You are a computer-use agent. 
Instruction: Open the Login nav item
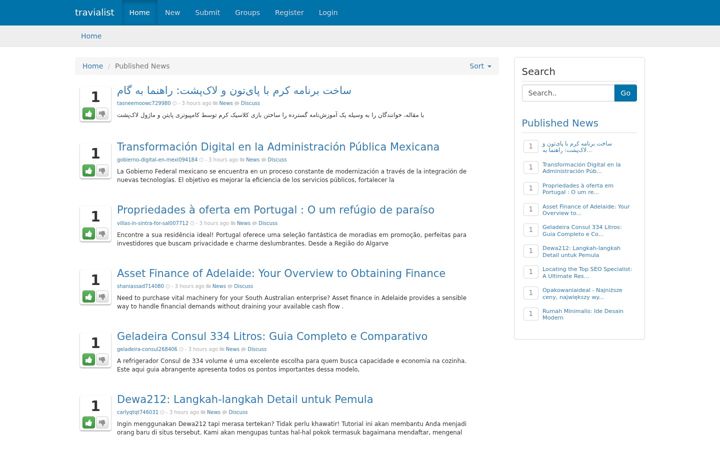328,12
